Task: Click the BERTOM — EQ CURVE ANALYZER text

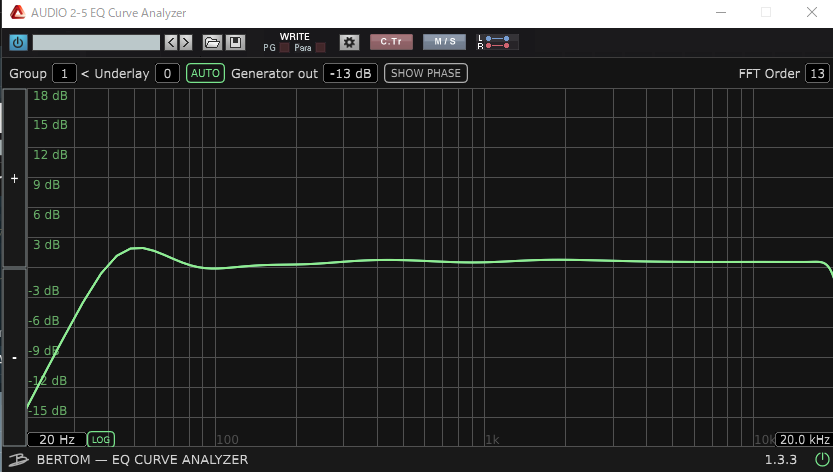Action: (142, 460)
